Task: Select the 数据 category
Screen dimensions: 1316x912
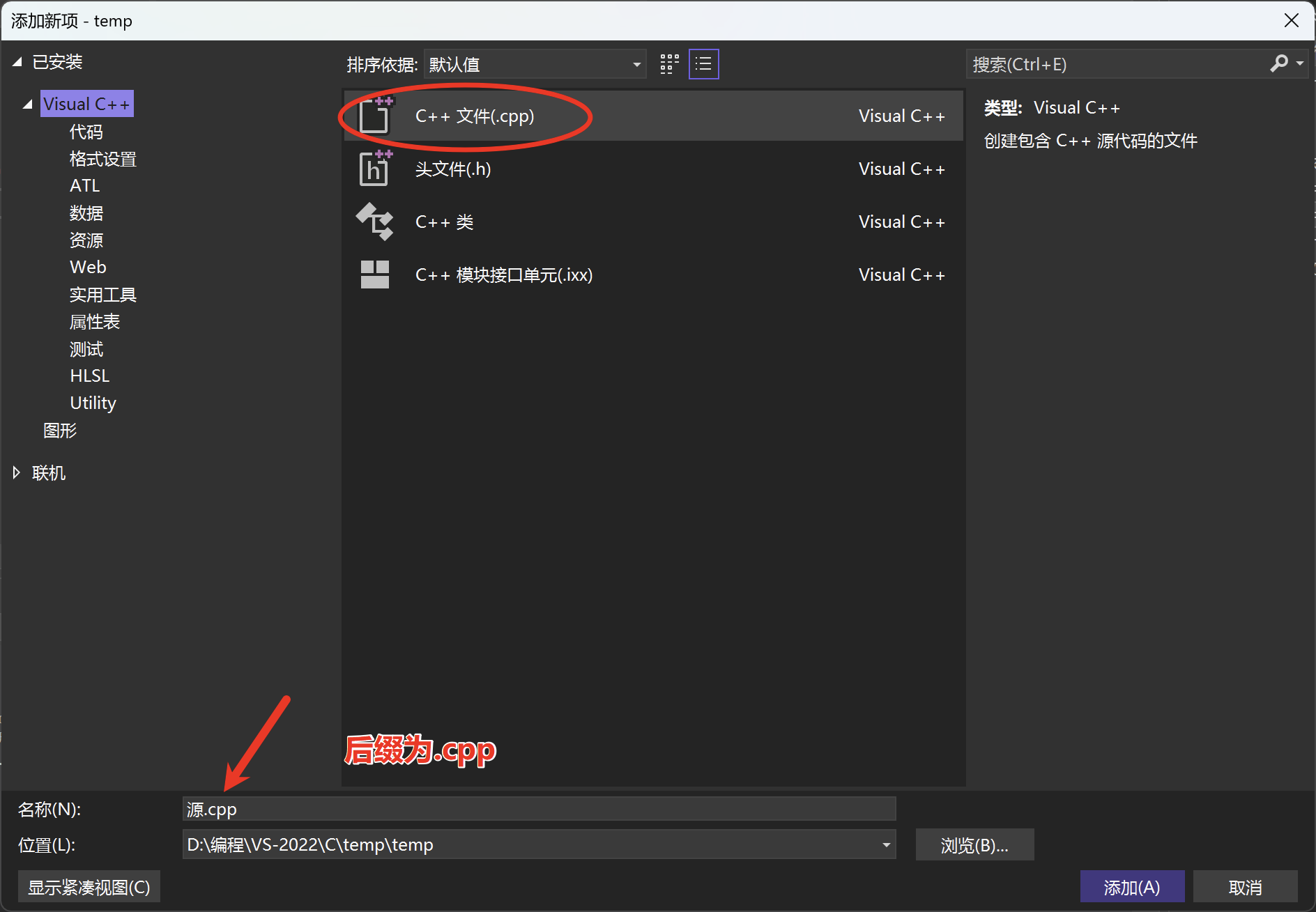Action: pyautogui.click(x=86, y=213)
